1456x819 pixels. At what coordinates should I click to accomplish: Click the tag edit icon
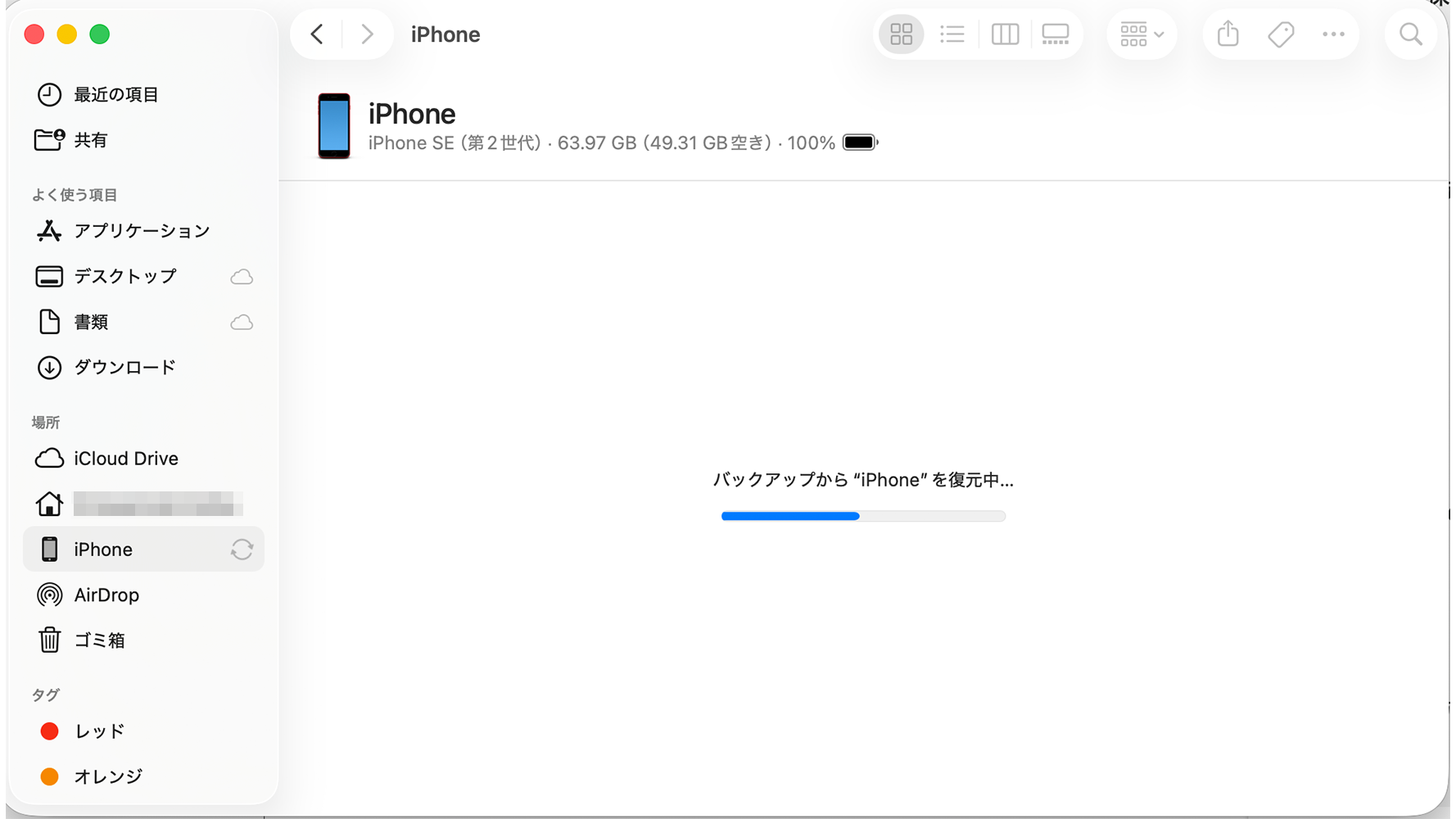click(1281, 34)
